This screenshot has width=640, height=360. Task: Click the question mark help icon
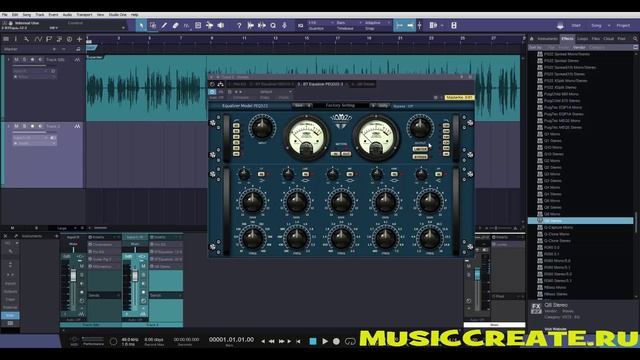coord(239,26)
